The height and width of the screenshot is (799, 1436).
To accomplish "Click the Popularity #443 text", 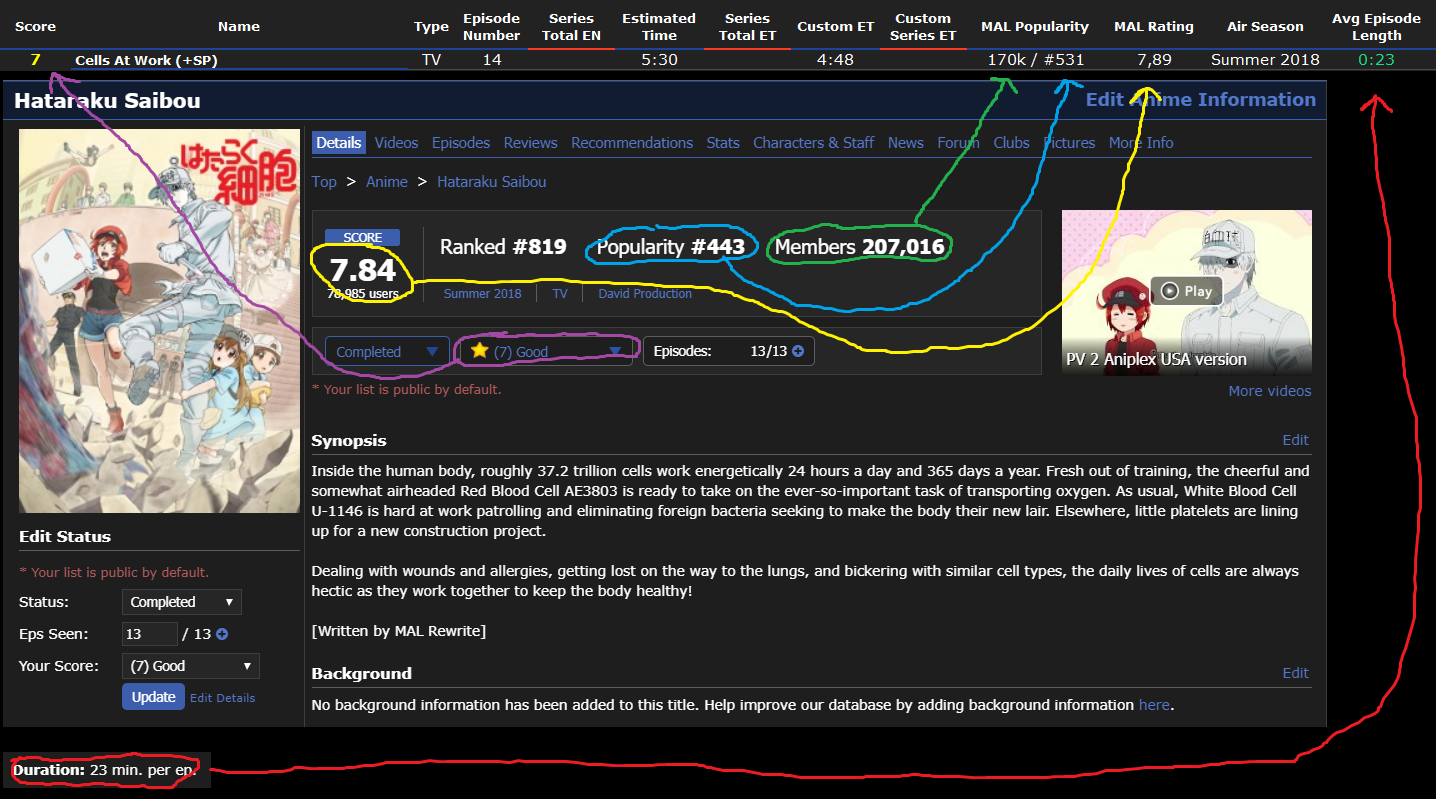I will coord(671,247).
